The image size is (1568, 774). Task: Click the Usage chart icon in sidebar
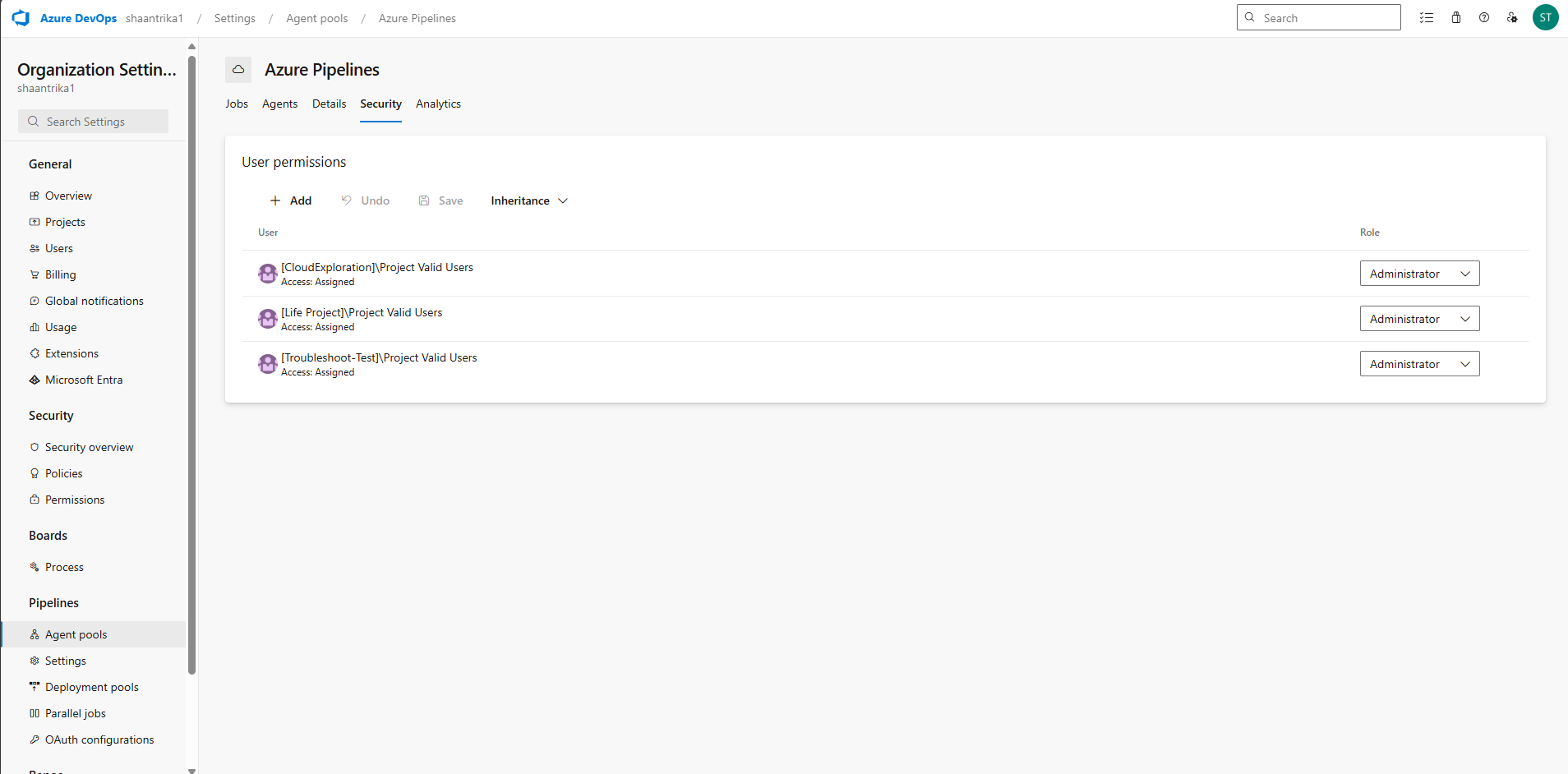pyautogui.click(x=35, y=327)
